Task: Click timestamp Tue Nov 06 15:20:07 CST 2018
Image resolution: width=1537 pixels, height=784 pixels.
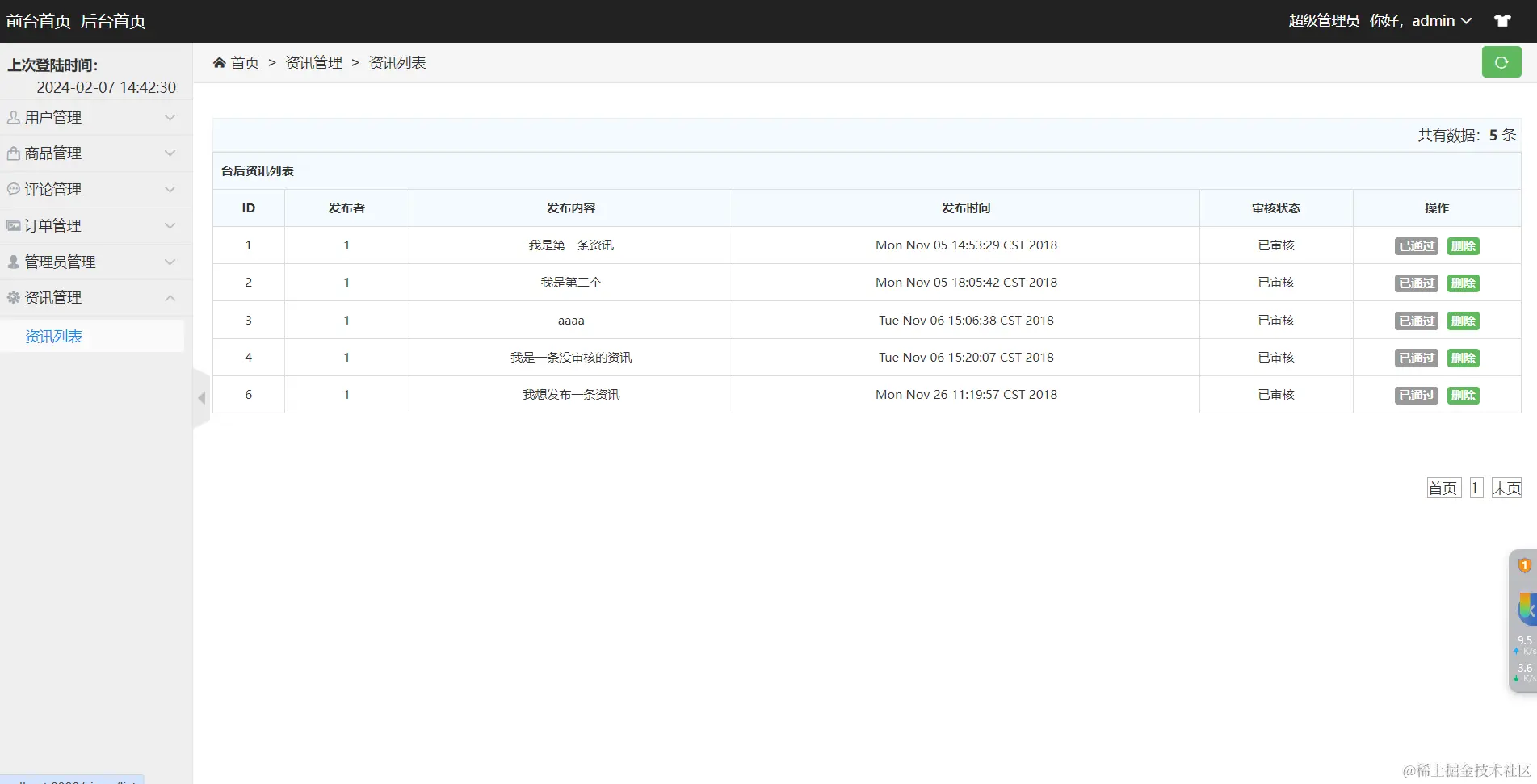Action: click(966, 358)
